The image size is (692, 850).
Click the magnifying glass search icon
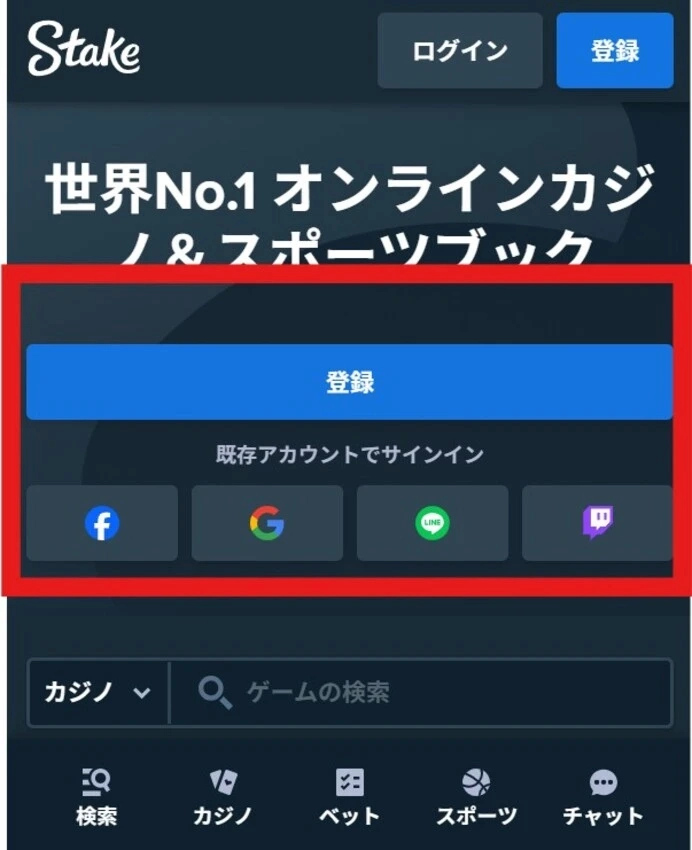coord(215,692)
